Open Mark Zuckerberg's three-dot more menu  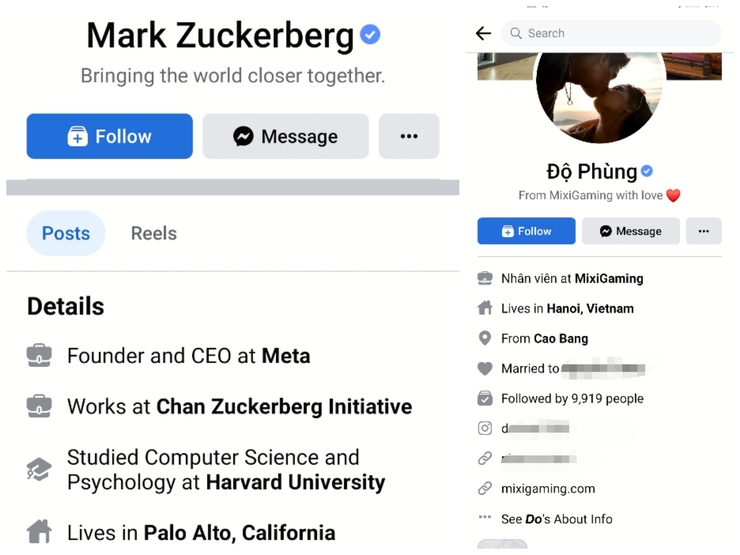409,136
